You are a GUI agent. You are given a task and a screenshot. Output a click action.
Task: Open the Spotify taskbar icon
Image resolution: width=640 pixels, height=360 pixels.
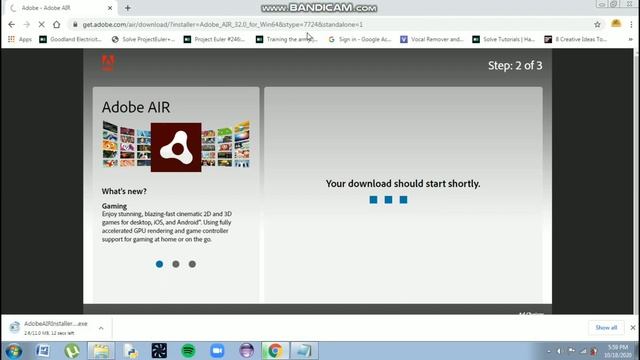coord(188,351)
